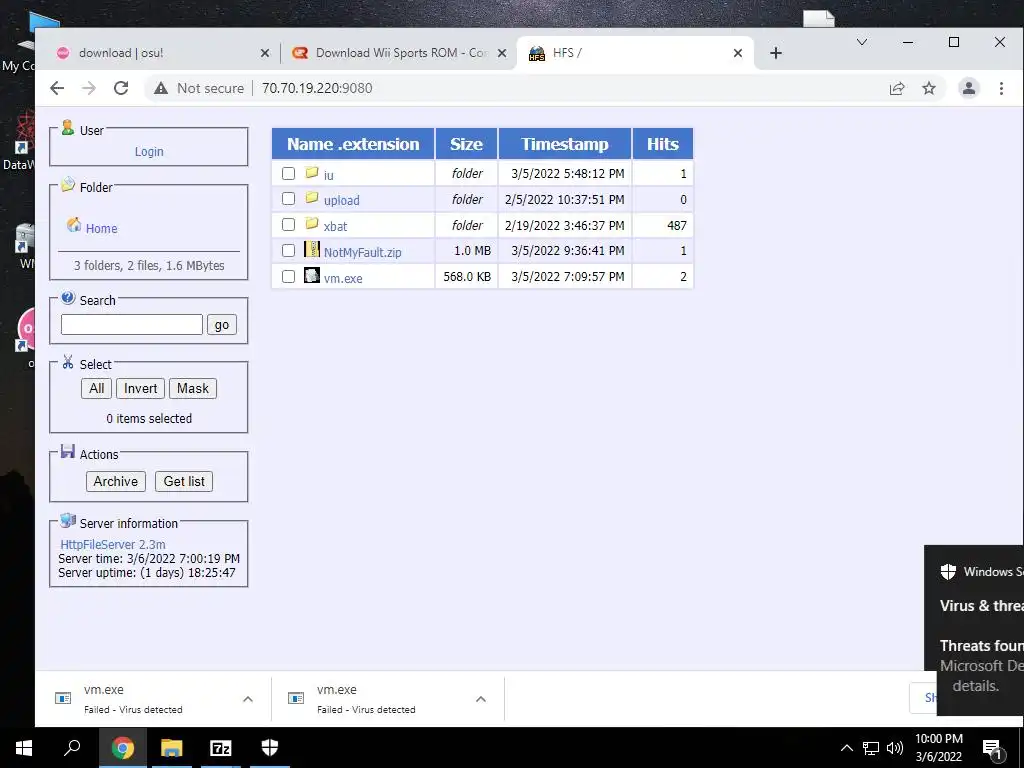Sort by Hits column header
Image resolution: width=1024 pixels, height=768 pixels.
[663, 144]
